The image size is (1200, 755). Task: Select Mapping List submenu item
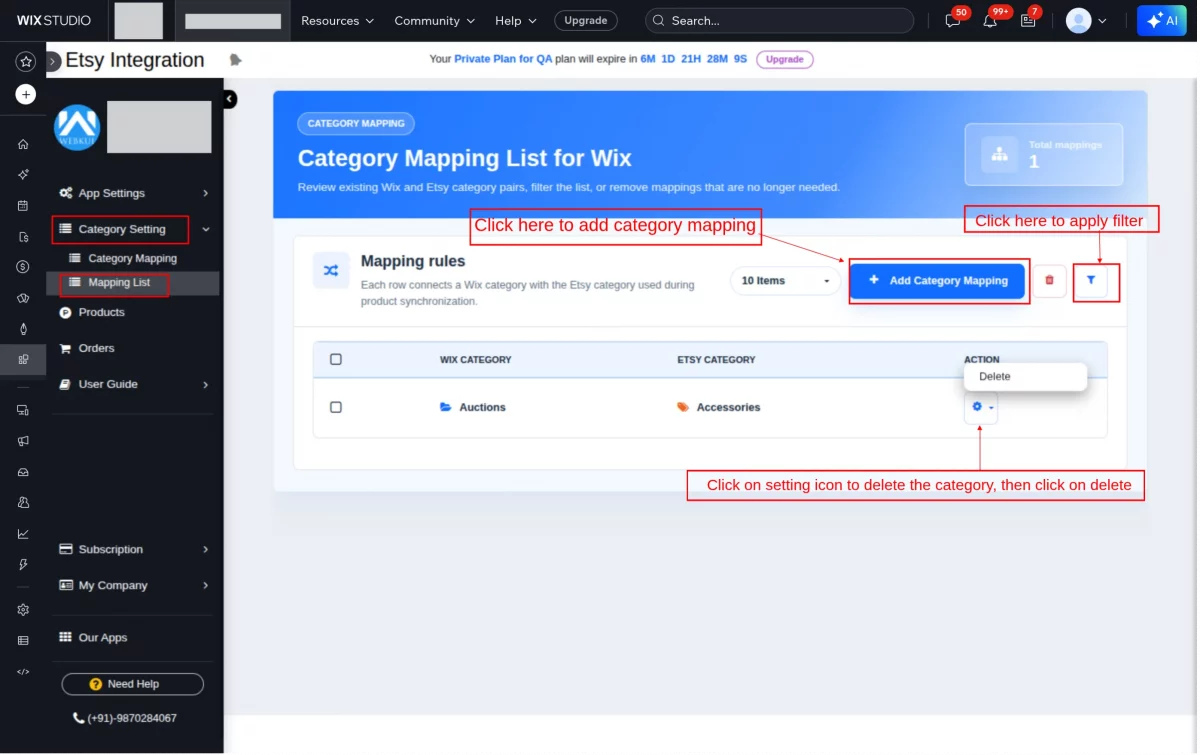(x=119, y=282)
